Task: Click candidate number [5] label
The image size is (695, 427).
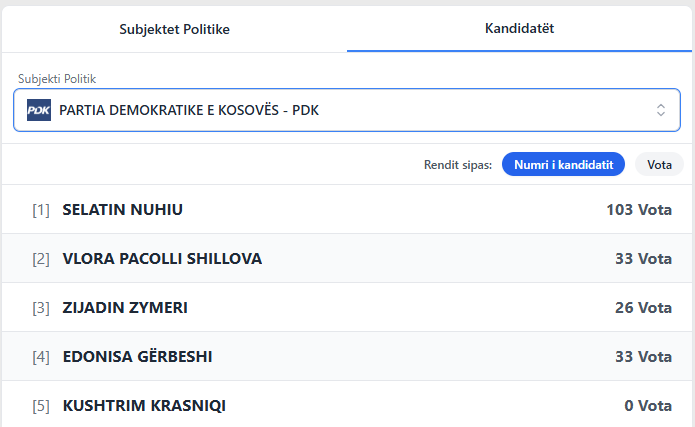Action: (41, 405)
